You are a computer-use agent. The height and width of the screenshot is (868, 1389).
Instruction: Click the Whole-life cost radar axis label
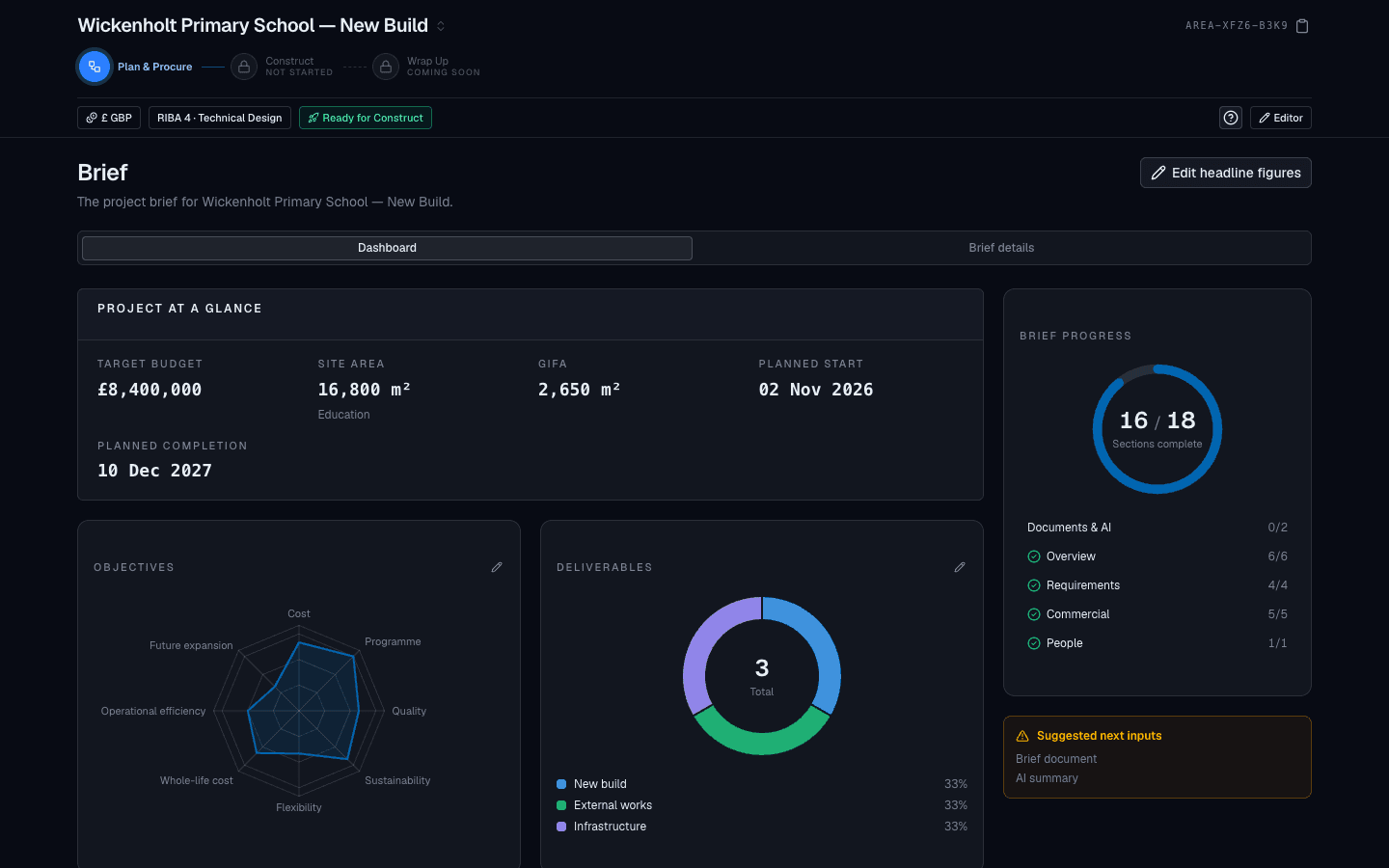pyautogui.click(x=197, y=780)
